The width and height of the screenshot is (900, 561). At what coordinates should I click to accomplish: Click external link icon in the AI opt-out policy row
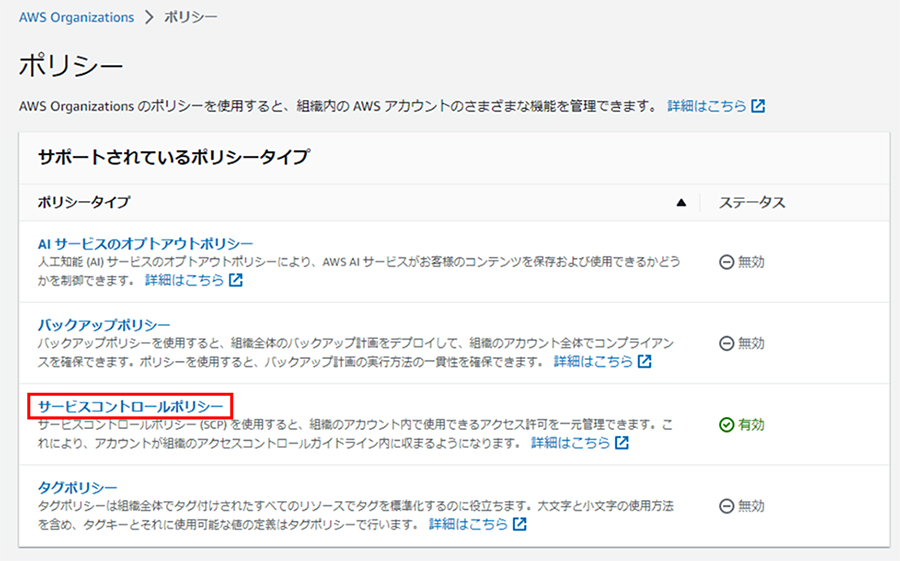click(x=236, y=280)
